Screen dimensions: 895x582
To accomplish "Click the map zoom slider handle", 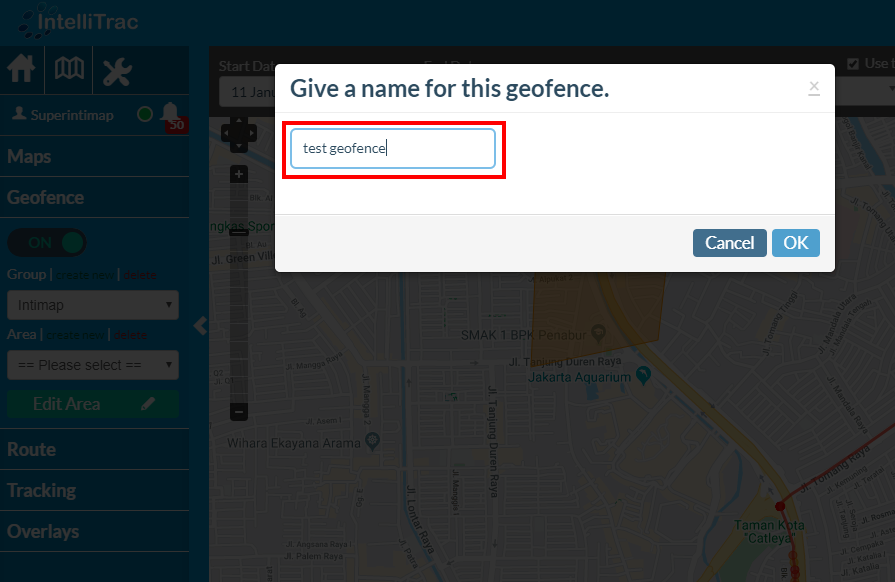I will (x=239, y=232).
